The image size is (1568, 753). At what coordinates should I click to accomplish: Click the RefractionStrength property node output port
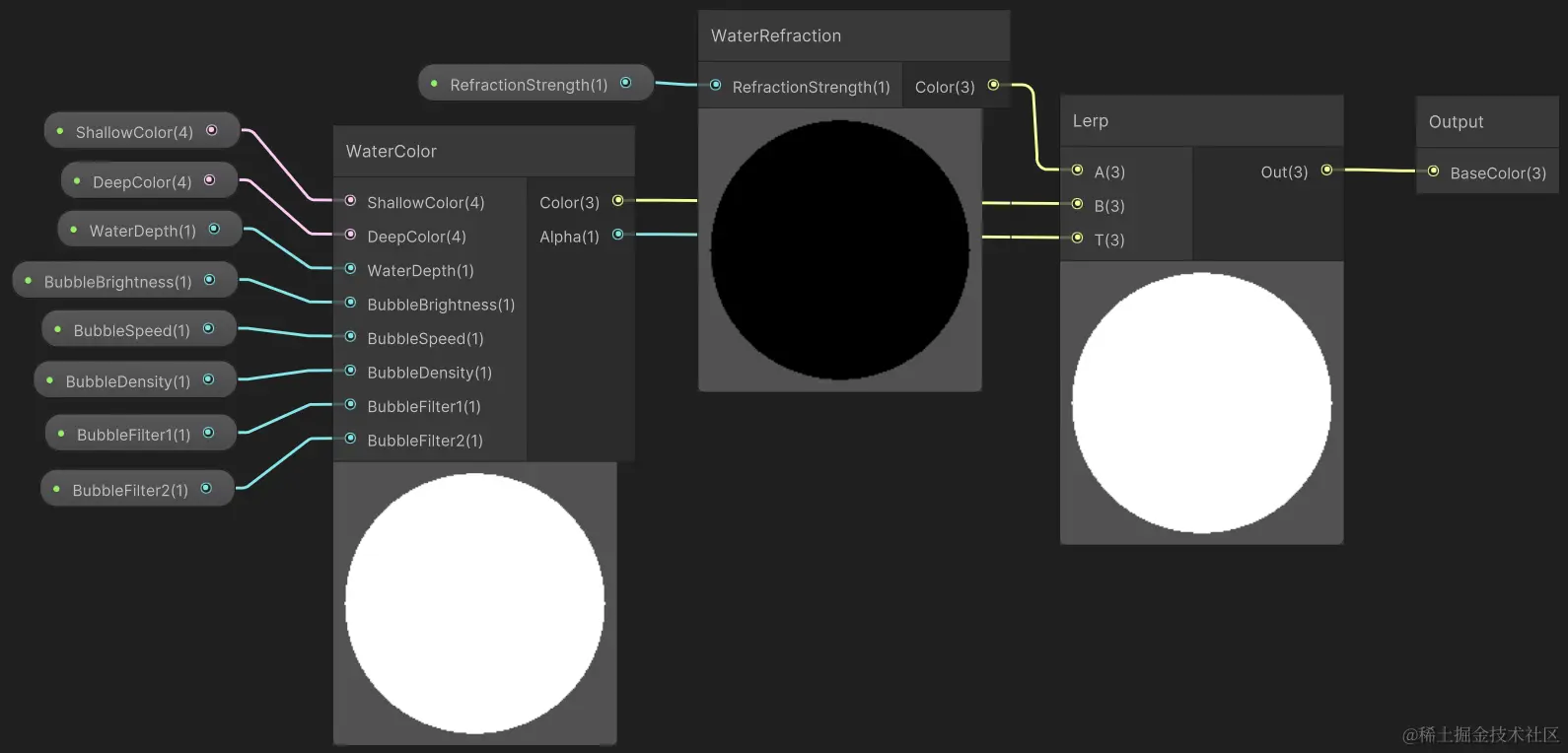[625, 83]
